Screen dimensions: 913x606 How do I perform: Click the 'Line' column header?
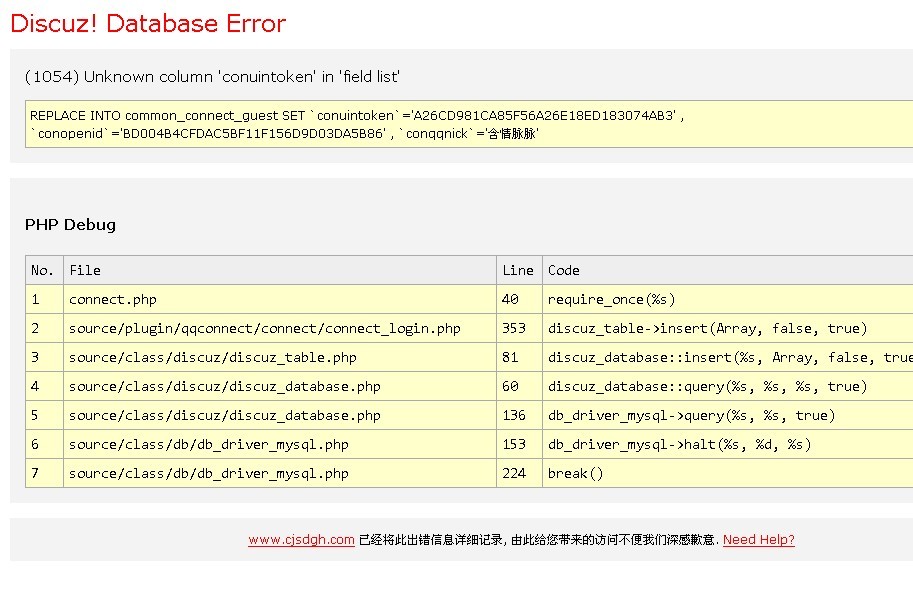point(519,270)
